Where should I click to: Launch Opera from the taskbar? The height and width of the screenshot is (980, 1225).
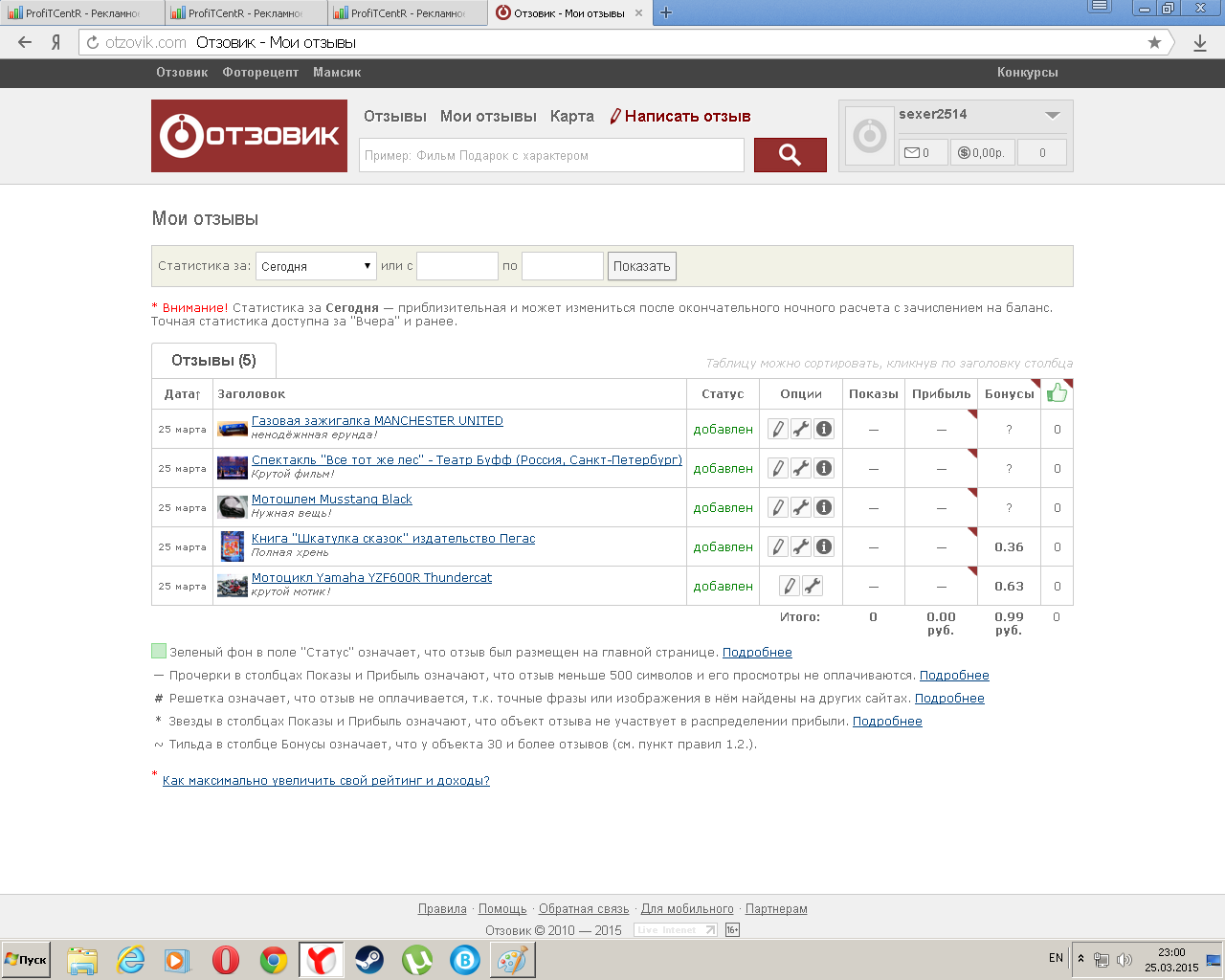[226, 959]
